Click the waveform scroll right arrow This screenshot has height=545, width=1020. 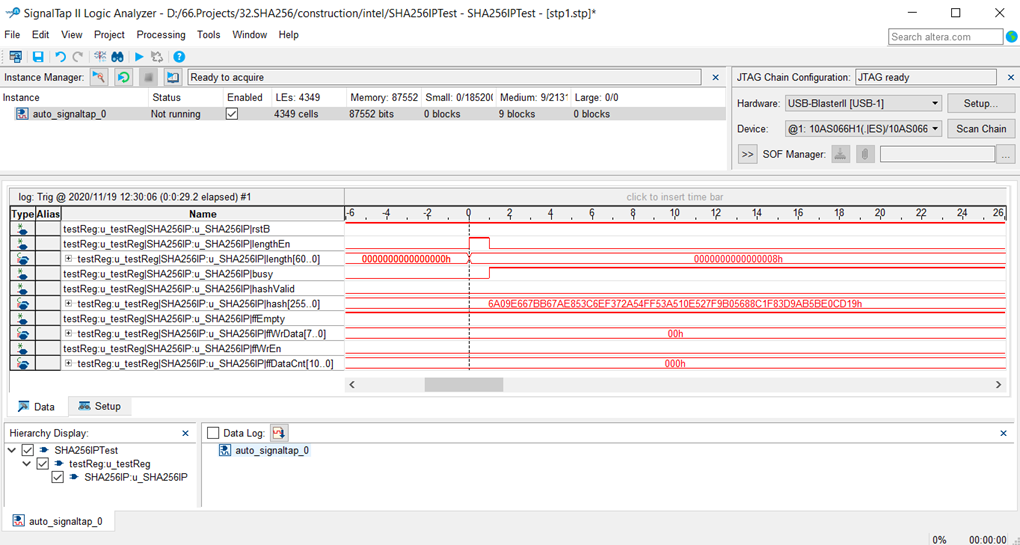[999, 385]
